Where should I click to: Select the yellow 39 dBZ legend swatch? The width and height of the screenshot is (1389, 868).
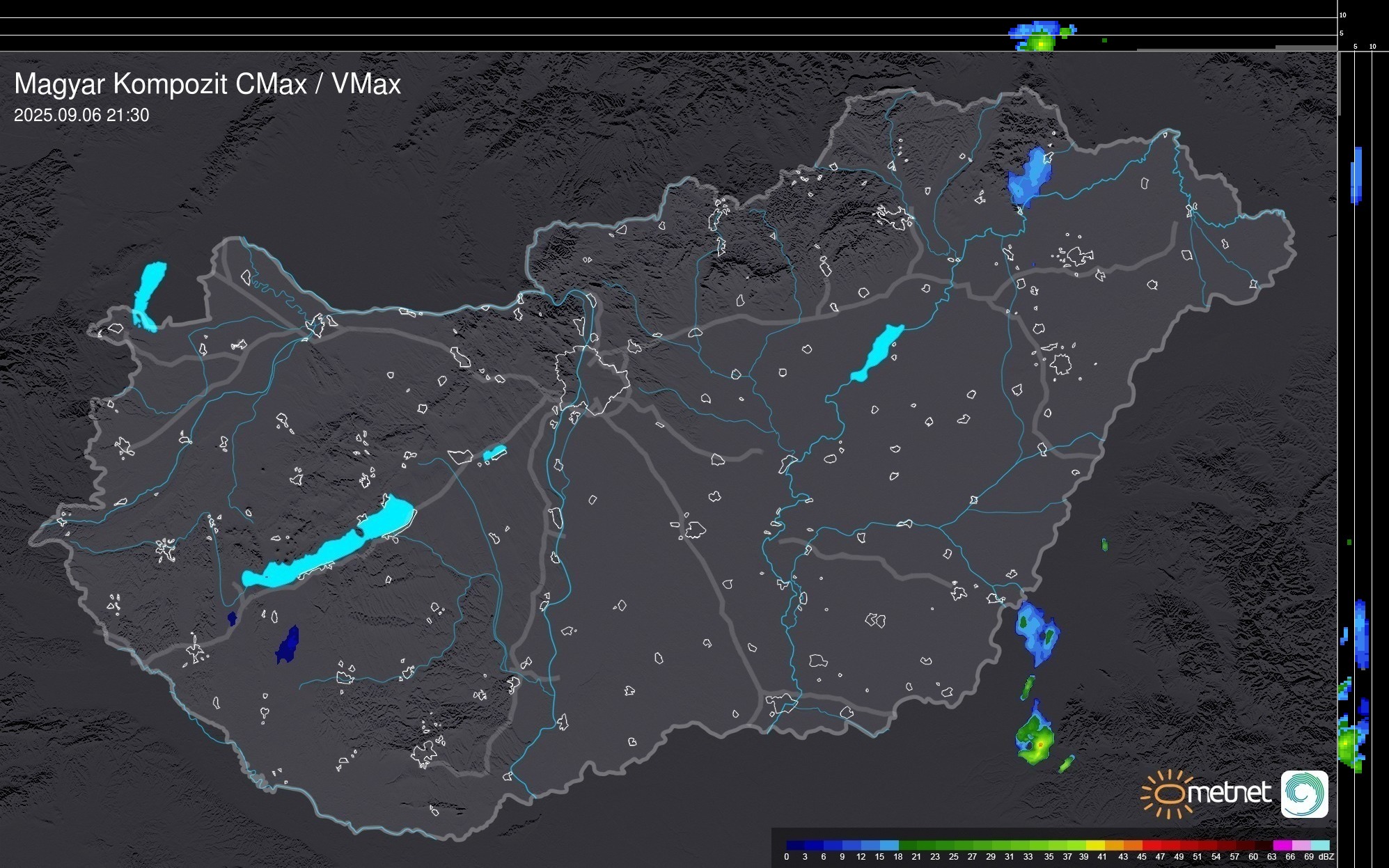click(x=1094, y=845)
